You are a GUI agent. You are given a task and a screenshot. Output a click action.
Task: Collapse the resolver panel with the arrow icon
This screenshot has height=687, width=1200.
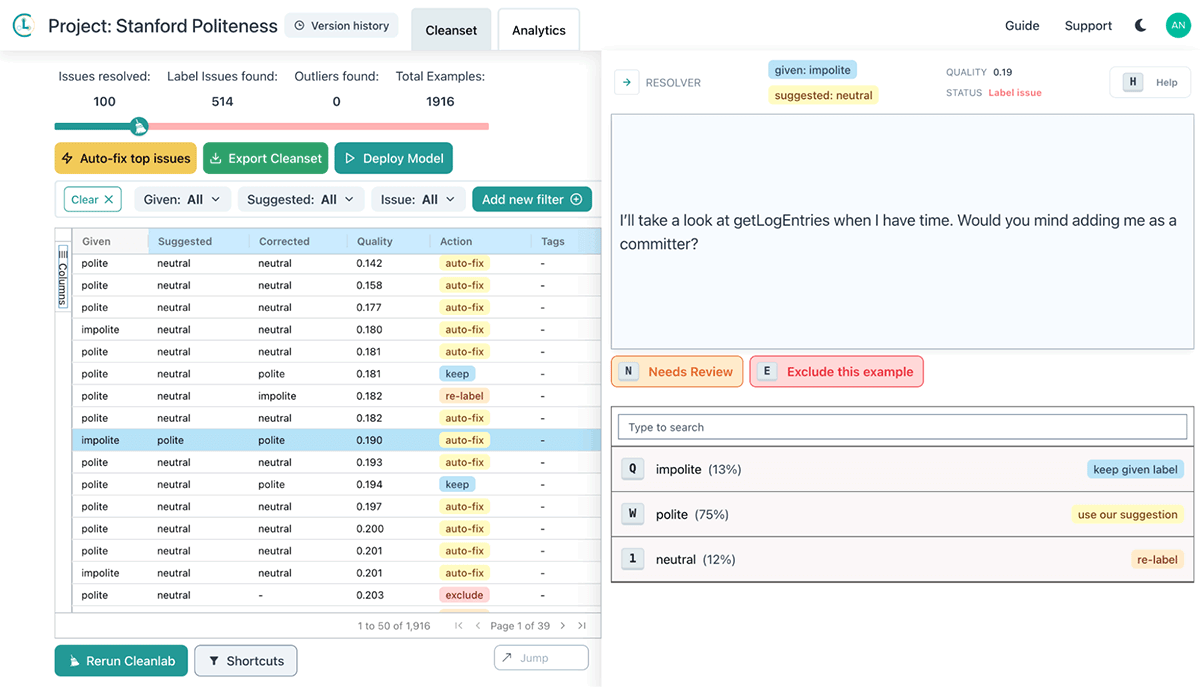tap(627, 82)
